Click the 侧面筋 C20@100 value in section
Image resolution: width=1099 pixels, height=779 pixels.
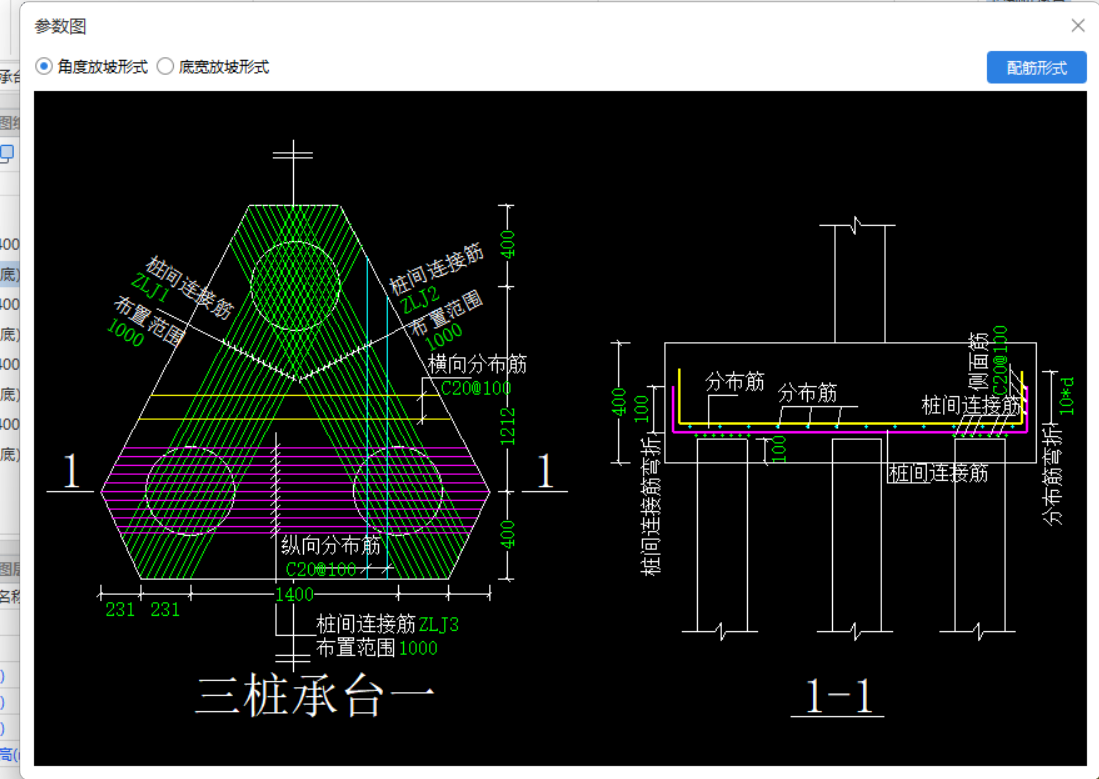[x=1000, y=360]
